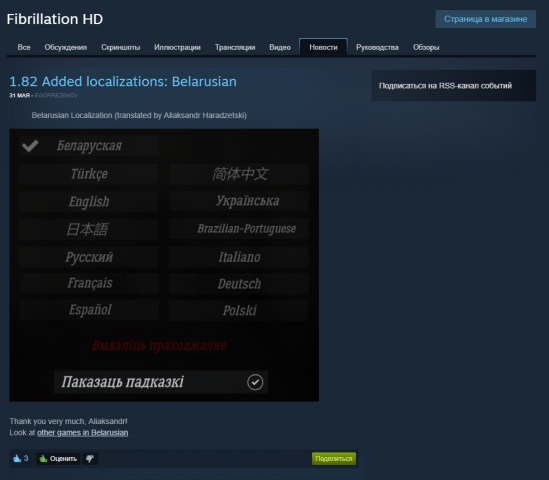
Task: Select the Все tab
Action: tap(24, 47)
